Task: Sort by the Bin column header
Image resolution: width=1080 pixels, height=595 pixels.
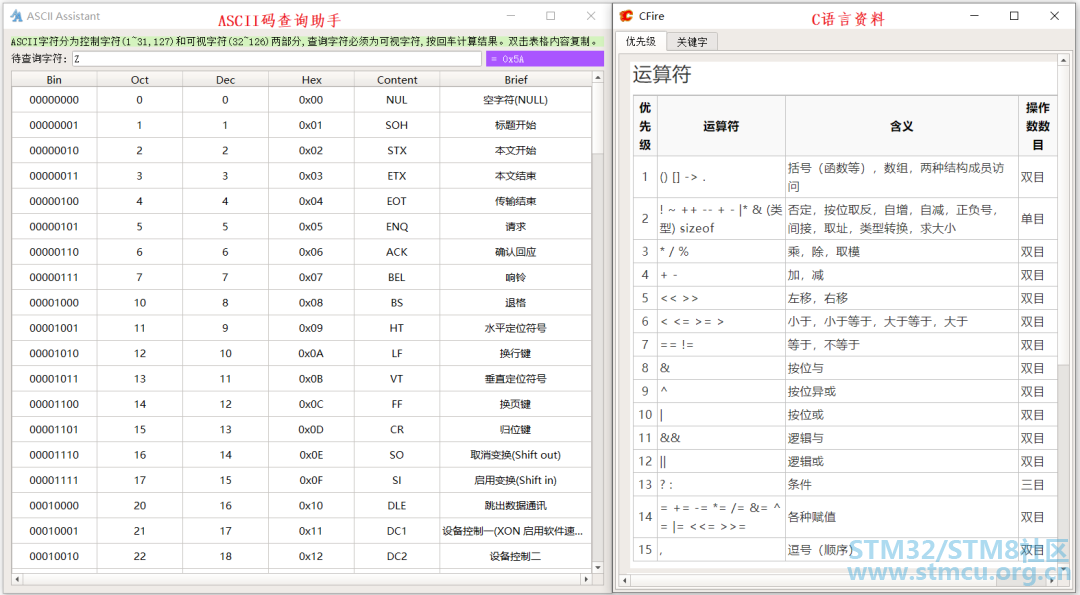Action: [x=54, y=80]
